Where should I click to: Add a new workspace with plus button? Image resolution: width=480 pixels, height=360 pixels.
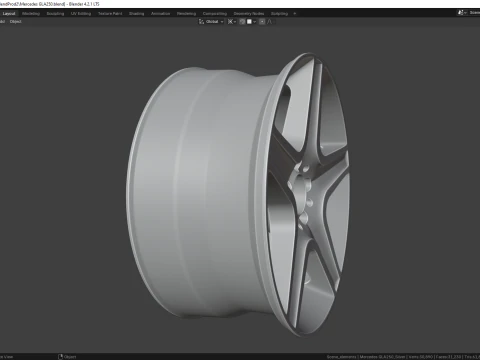coord(295,14)
